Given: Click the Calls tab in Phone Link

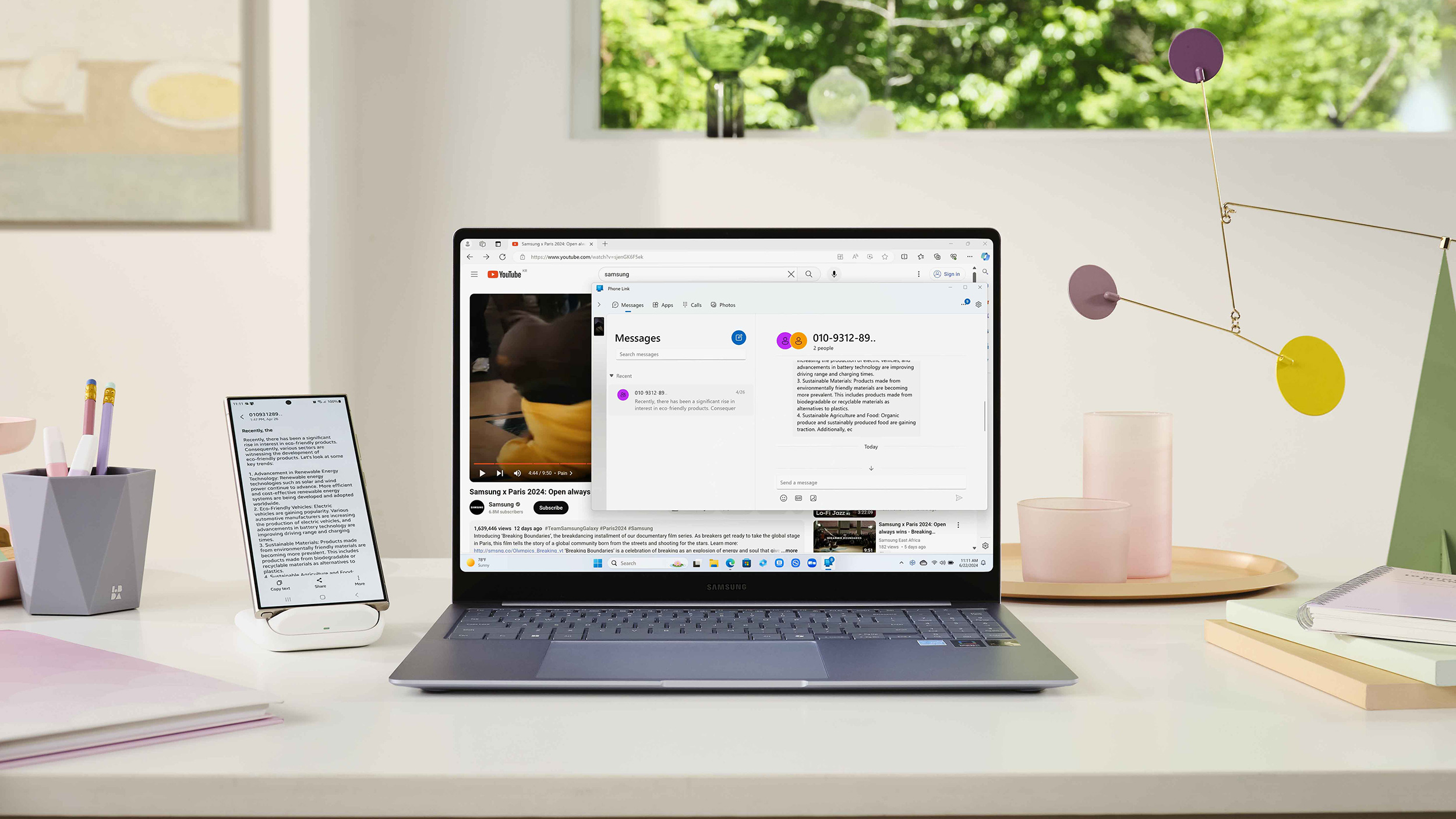Looking at the screenshot, I should tap(694, 305).
